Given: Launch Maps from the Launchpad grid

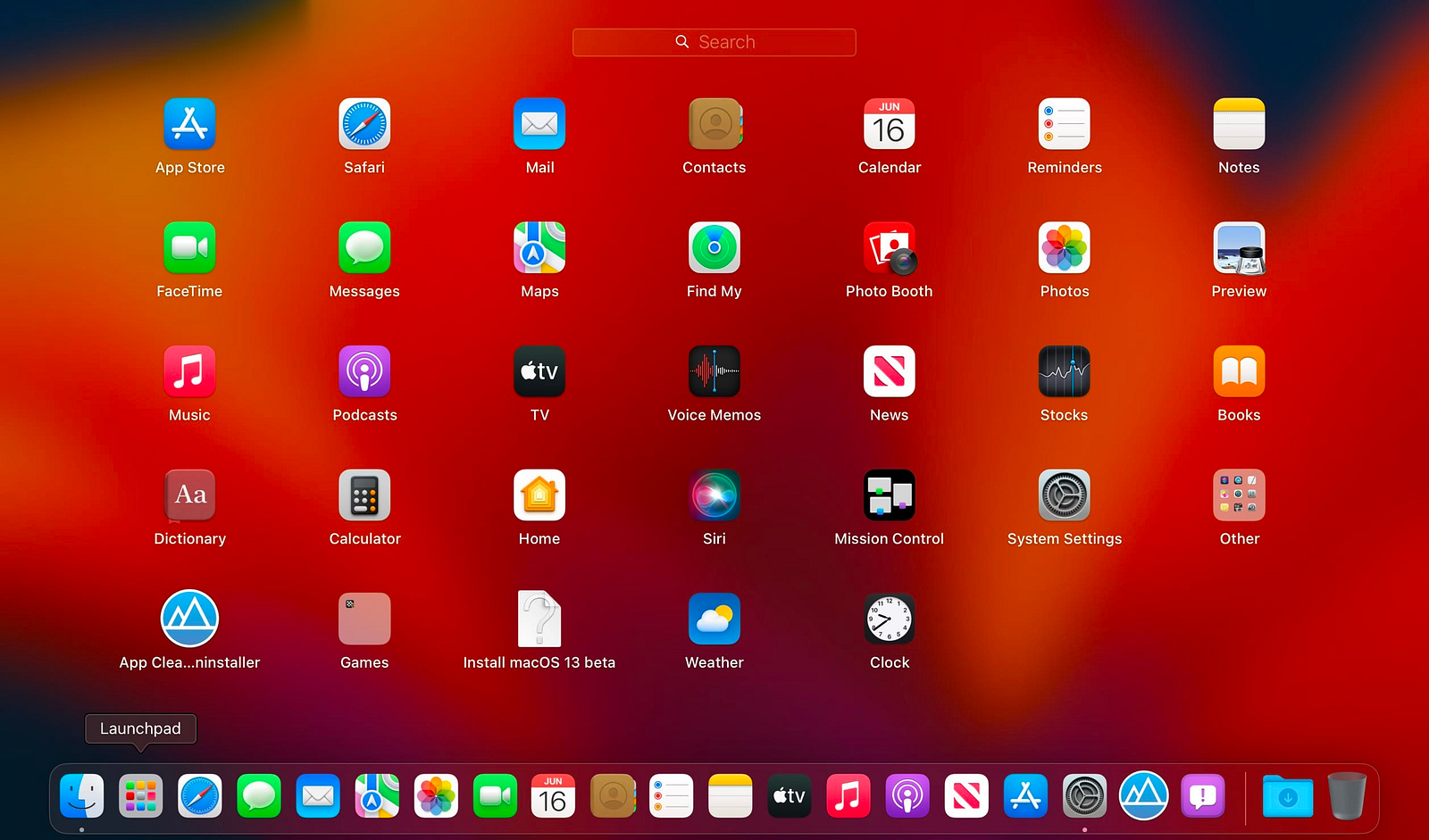Looking at the screenshot, I should coord(539,247).
